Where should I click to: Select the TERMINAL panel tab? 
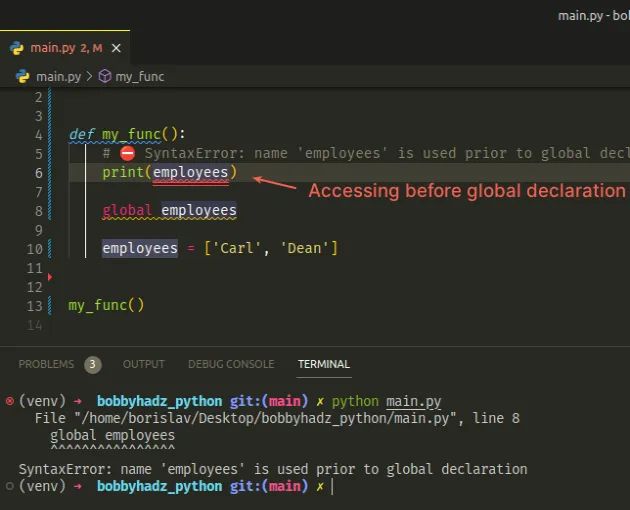coord(324,364)
